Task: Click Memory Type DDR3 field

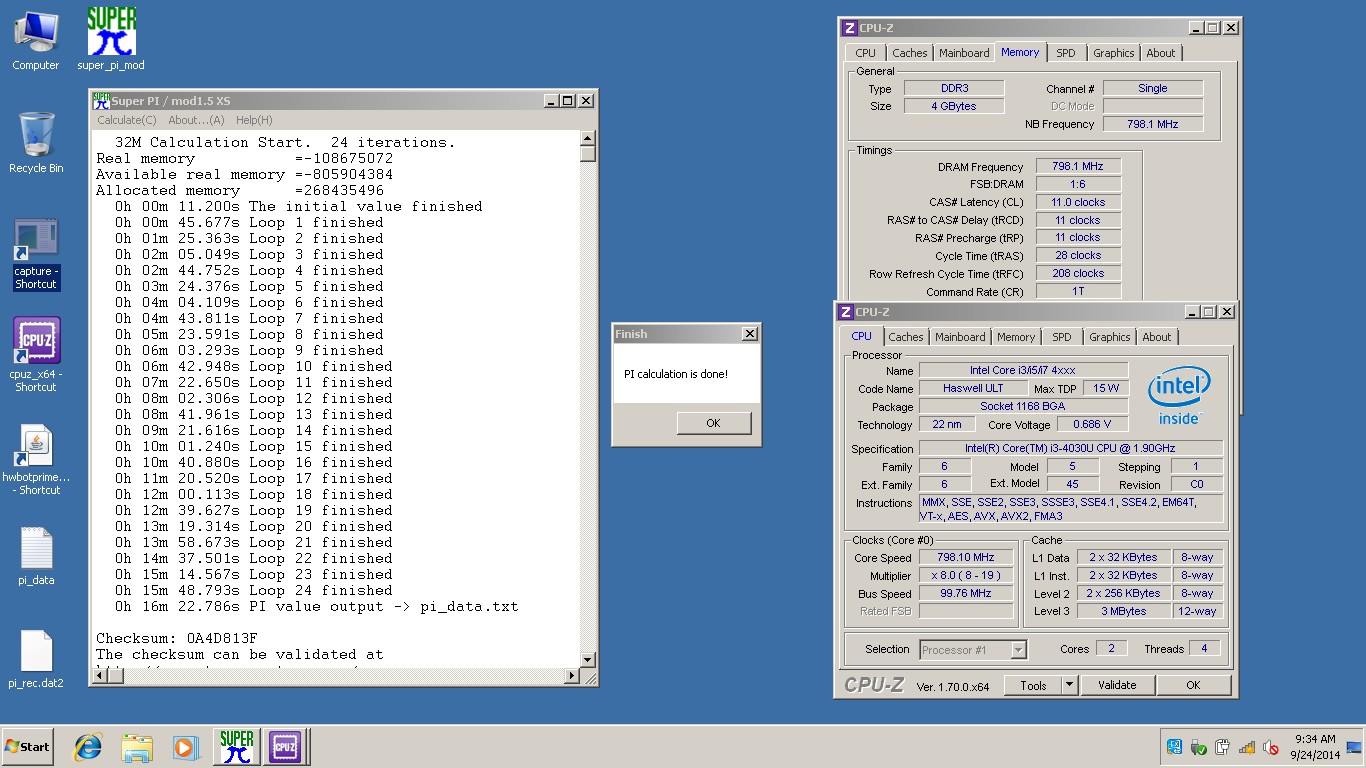Action: [954, 88]
